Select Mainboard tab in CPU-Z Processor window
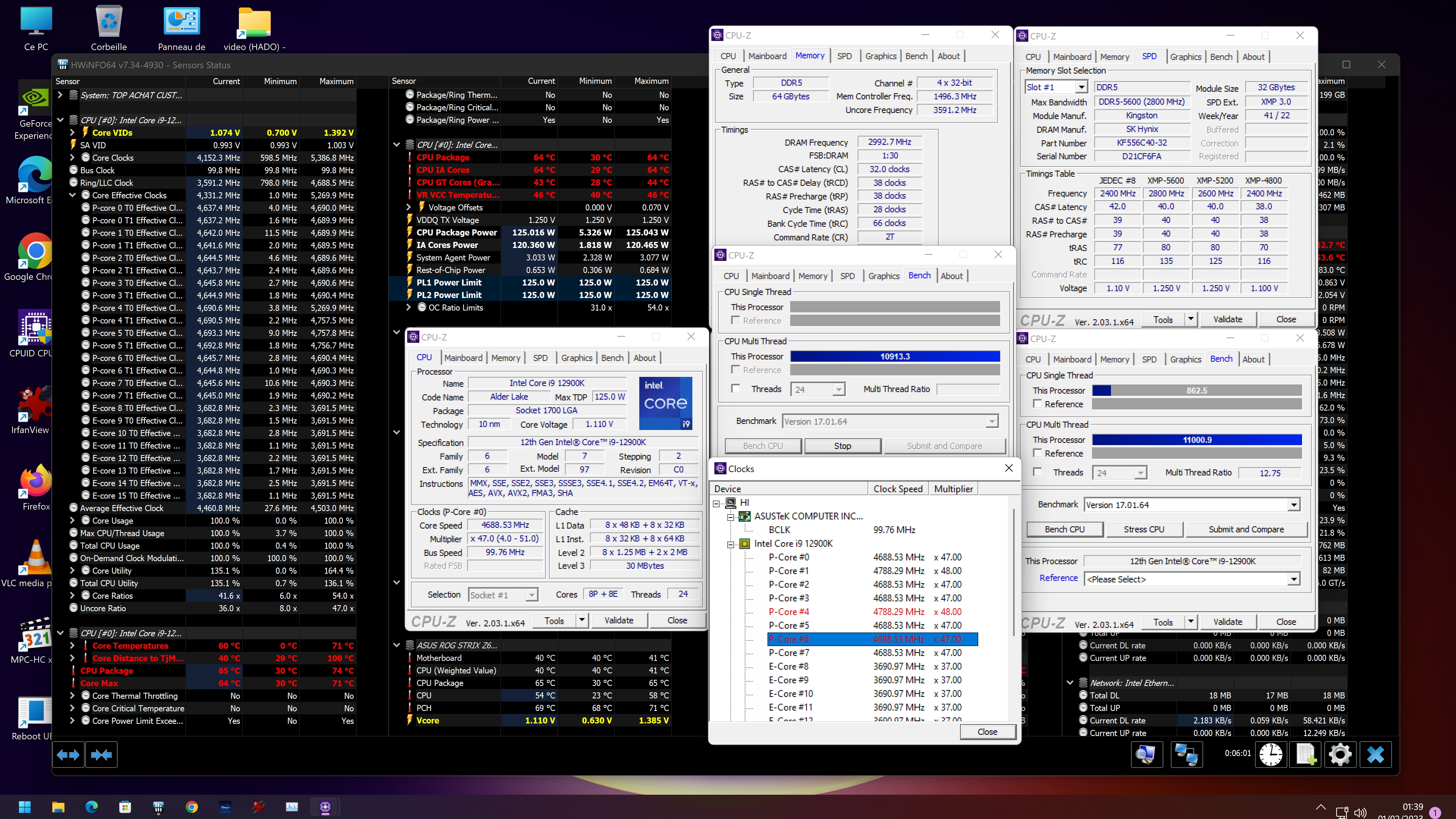 point(463,358)
